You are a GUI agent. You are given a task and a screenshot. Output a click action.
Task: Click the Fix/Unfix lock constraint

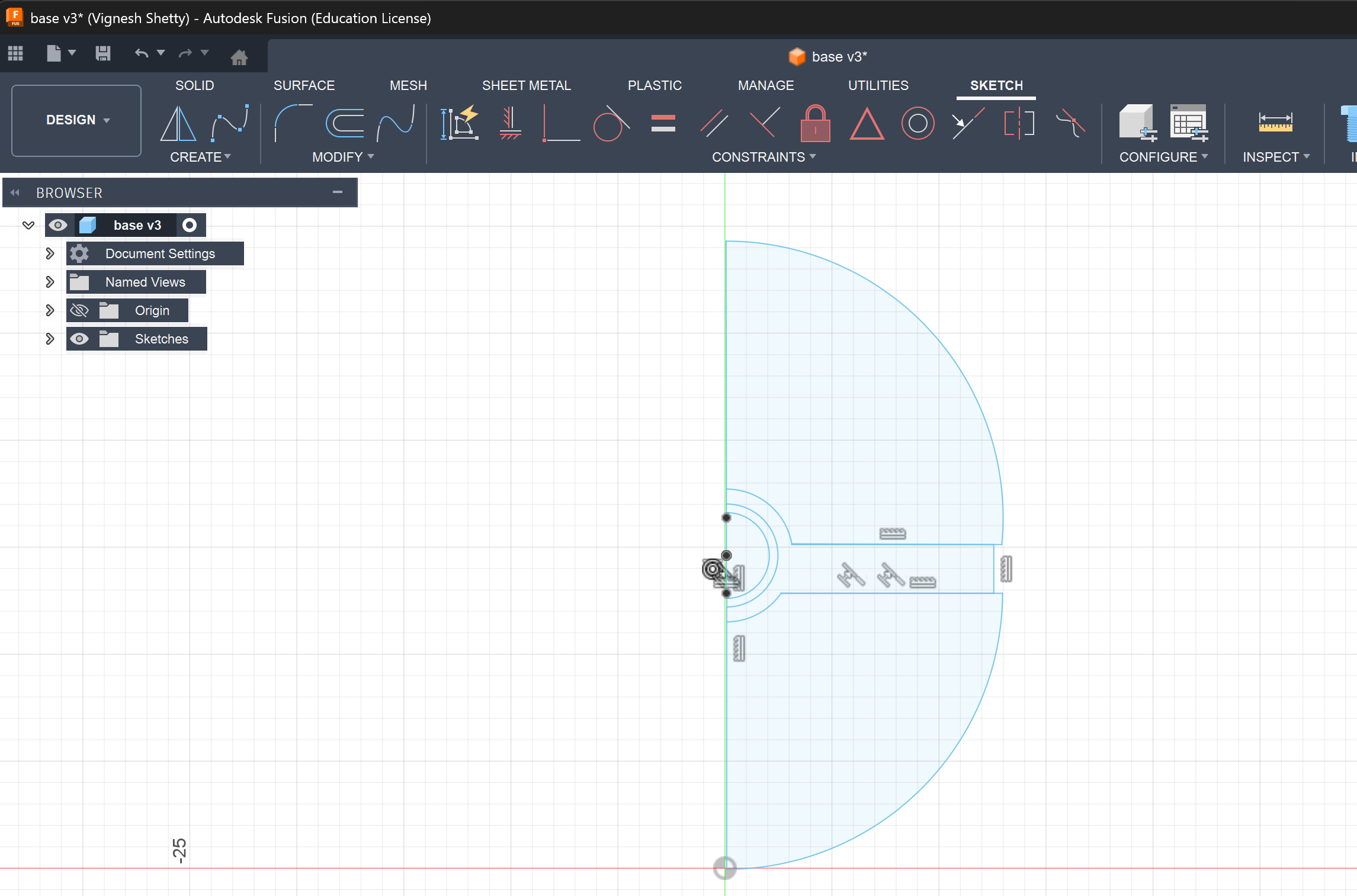pos(815,124)
